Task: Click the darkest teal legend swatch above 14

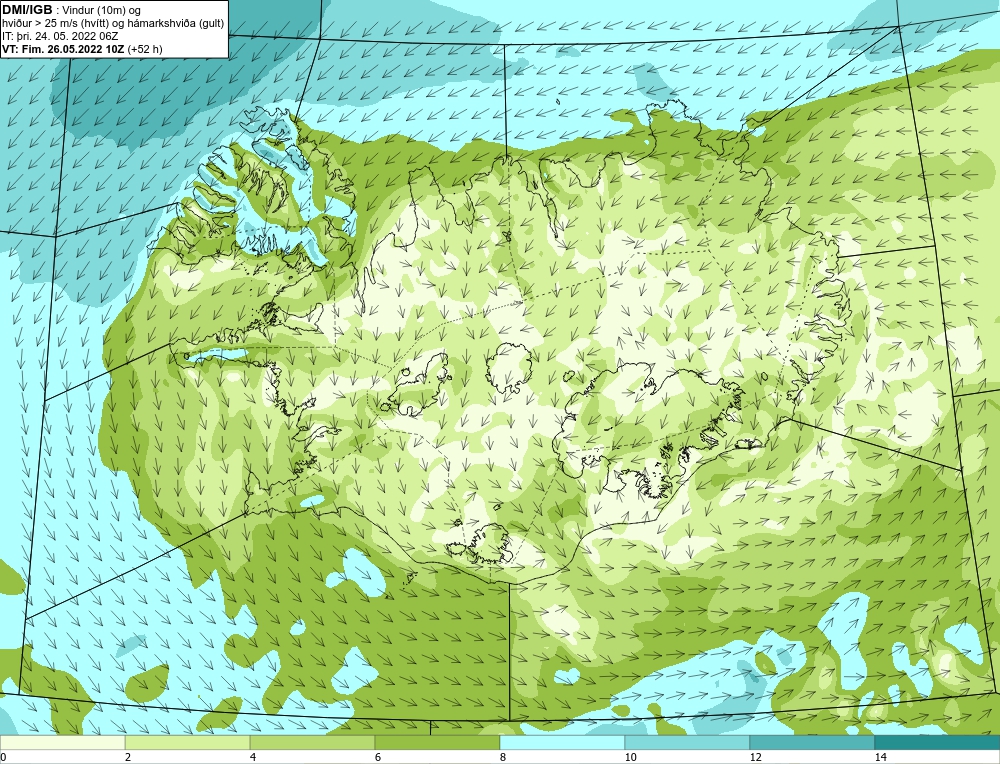Action: coord(938,743)
